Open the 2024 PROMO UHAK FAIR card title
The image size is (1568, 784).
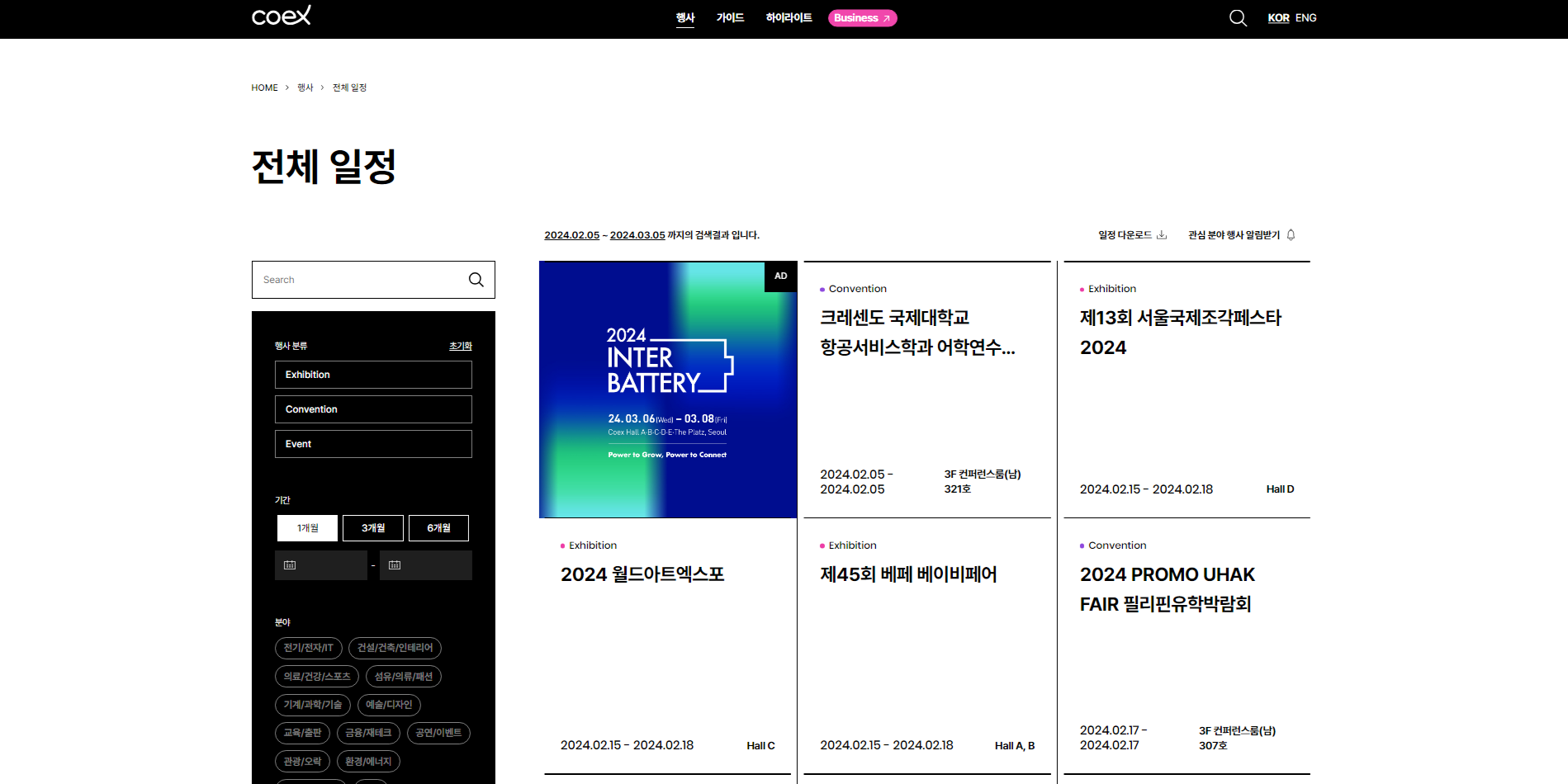coord(1168,589)
